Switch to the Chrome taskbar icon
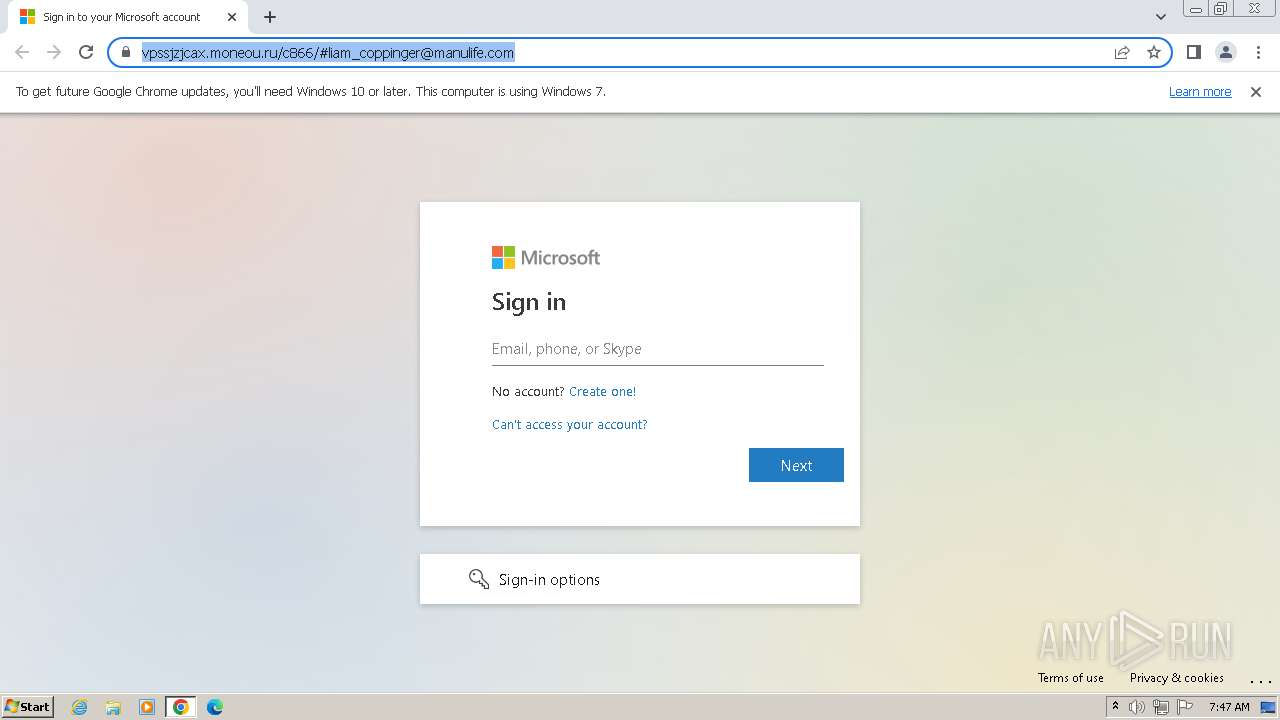1280x720 pixels. (181, 707)
